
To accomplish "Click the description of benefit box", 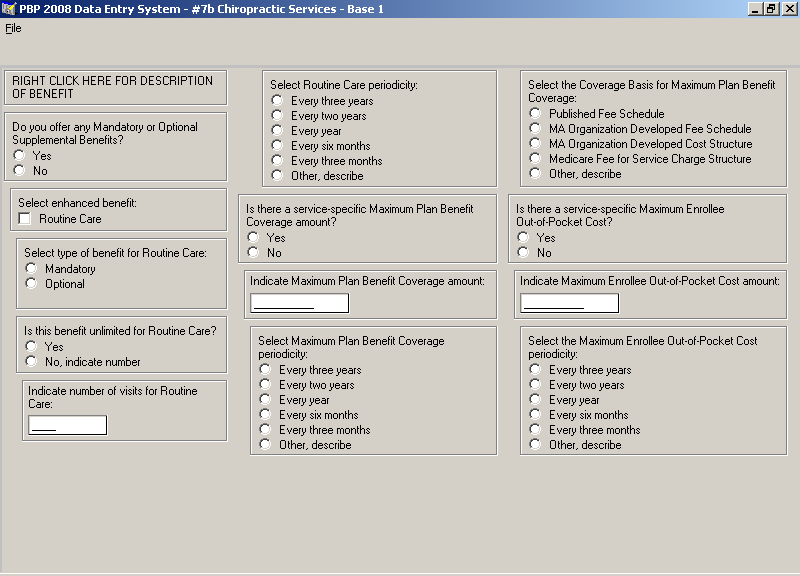I will (x=115, y=88).
